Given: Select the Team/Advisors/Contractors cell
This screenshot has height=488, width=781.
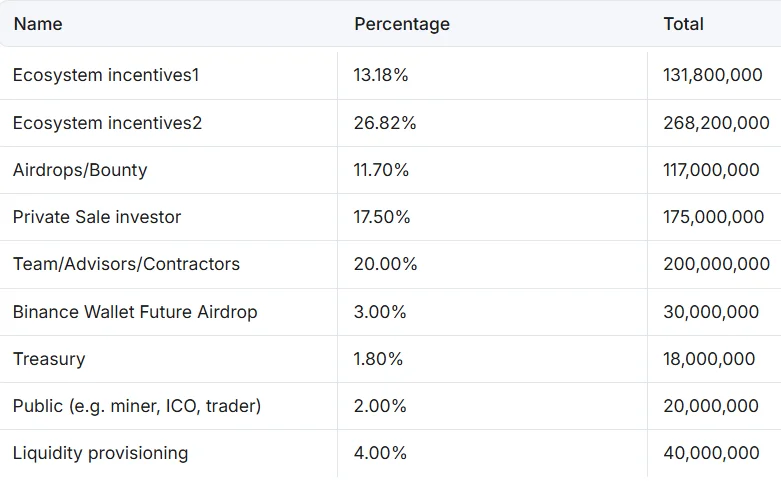Looking at the screenshot, I should (126, 264).
